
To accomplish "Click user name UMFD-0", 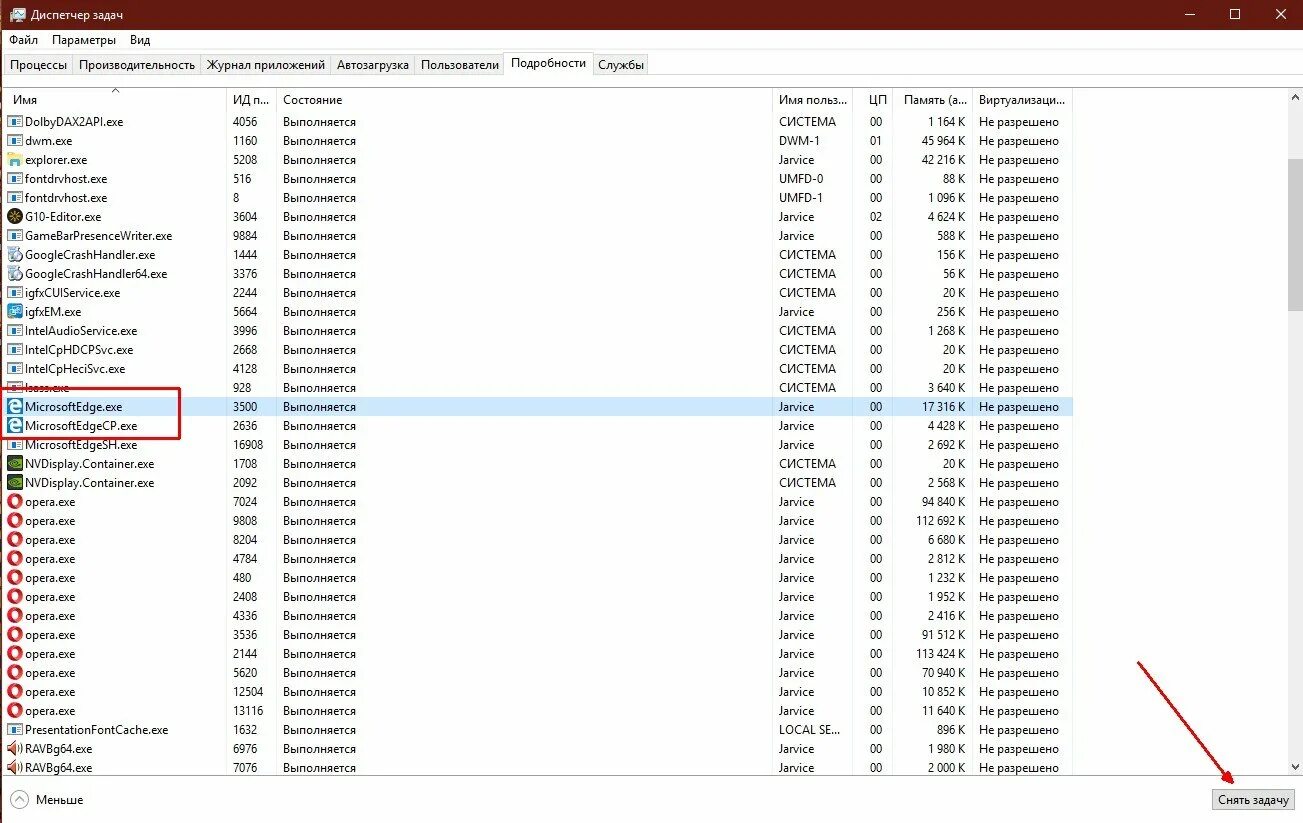I will pyautogui.click(x=801, y=179).
